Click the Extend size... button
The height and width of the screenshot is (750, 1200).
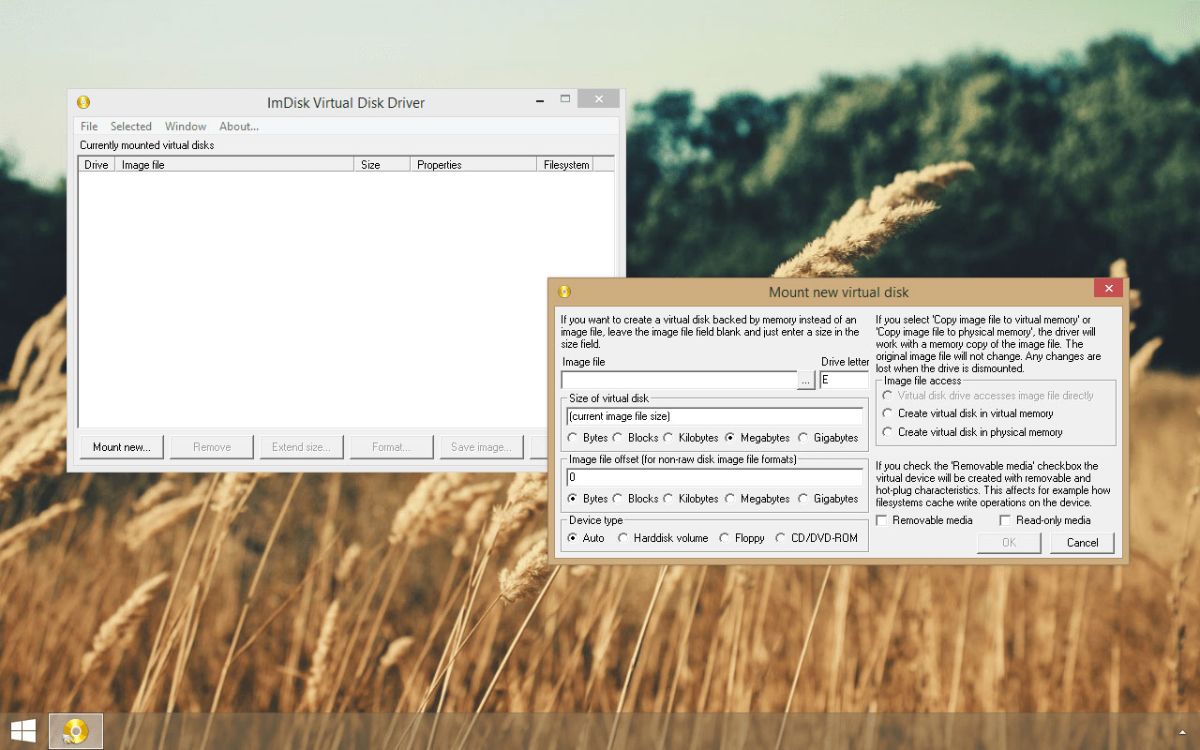302,447
